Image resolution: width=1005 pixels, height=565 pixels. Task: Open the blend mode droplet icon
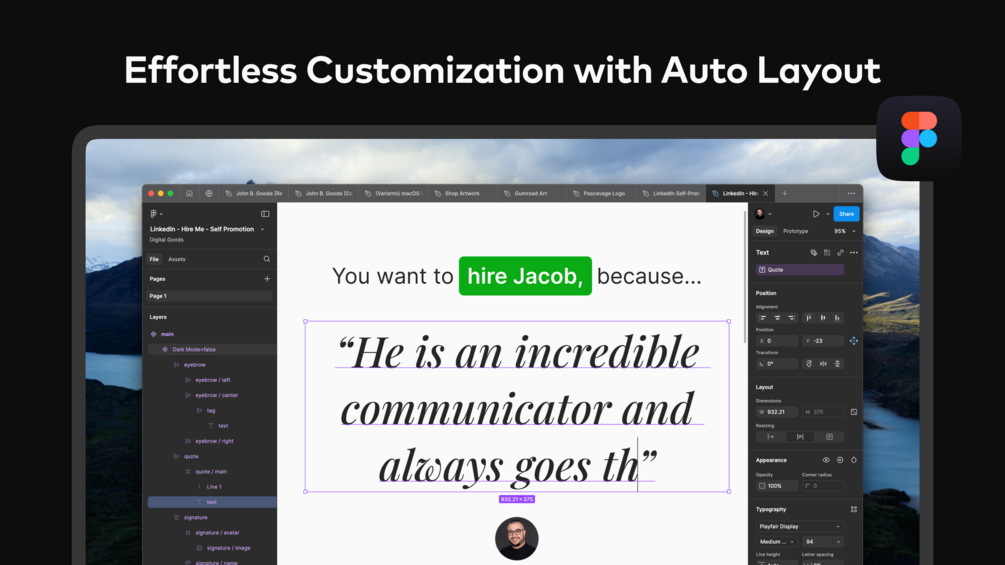pyautogui.click(x=854, y=460)
